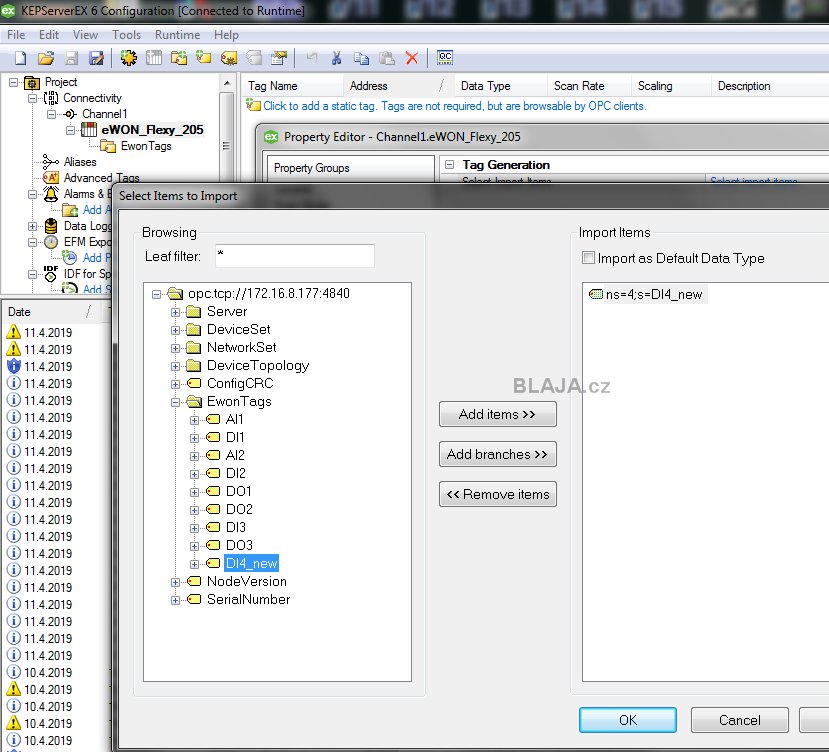Collapse the eWON_Flexy_205 device node
829x752 pixels.
[x=70, y=130]
